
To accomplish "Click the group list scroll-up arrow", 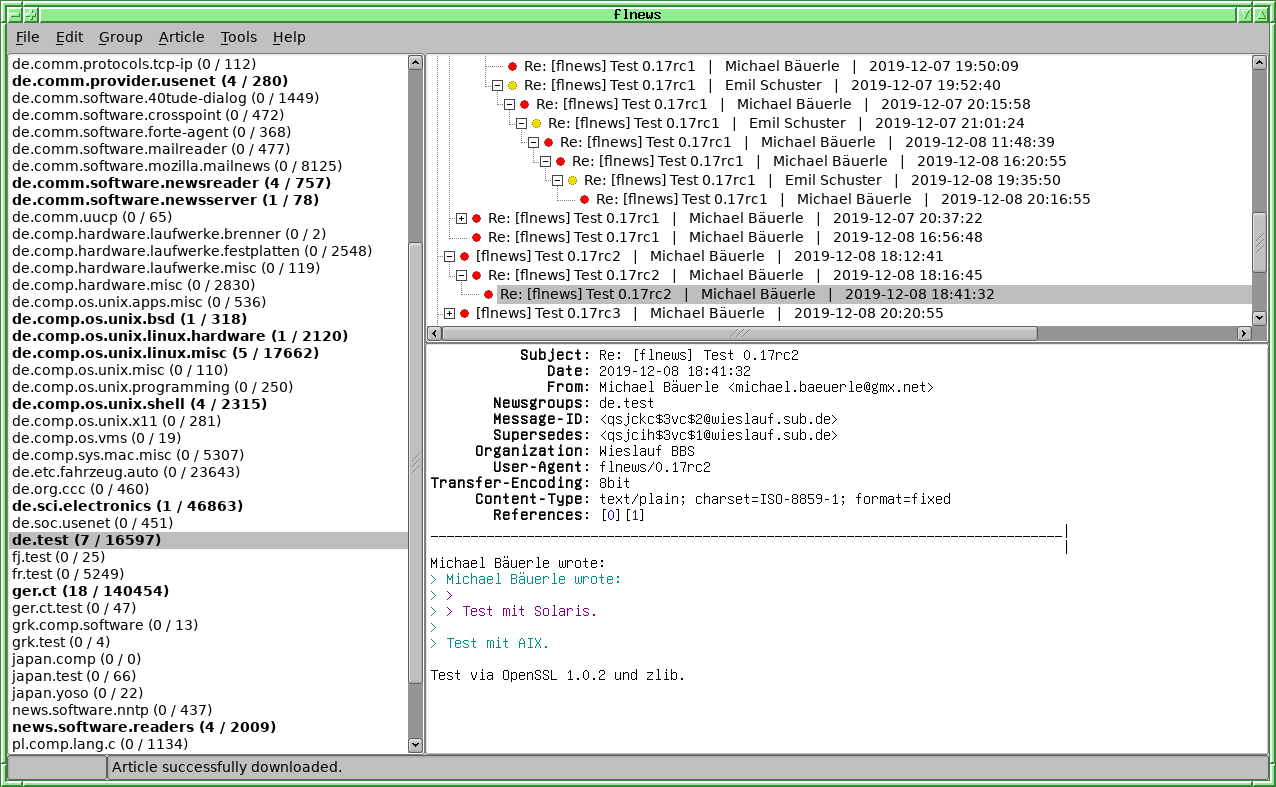I will tap(415, 63).
